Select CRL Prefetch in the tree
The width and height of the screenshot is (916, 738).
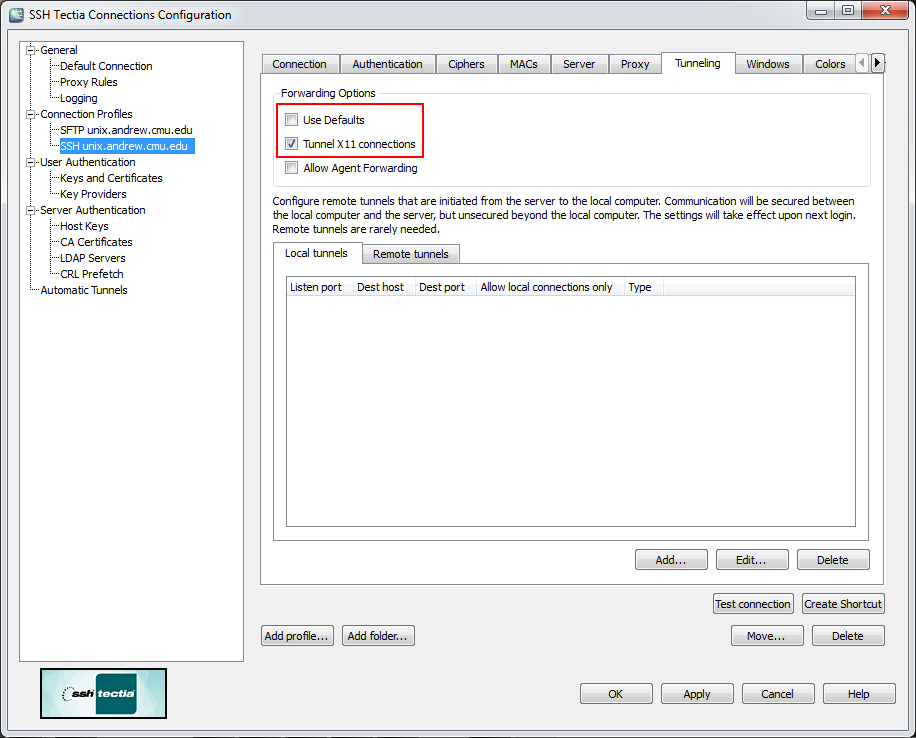click(92, 274)
